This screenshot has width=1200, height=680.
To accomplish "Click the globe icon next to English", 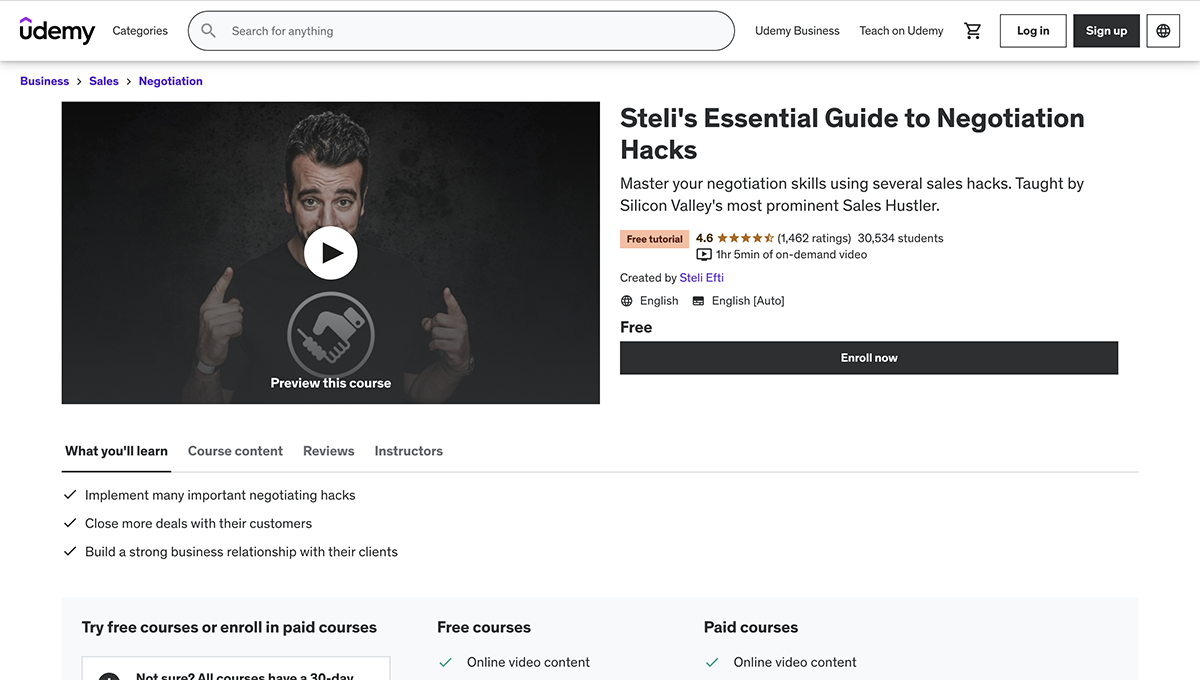I will click(x=625, y=300).
